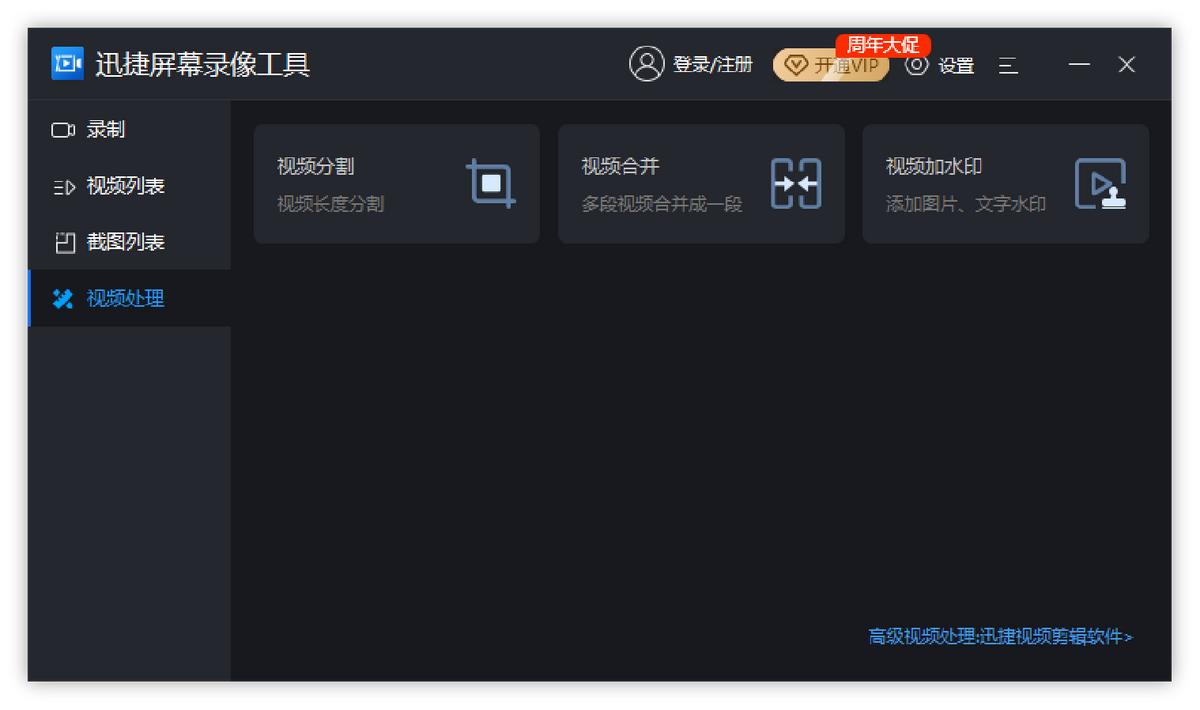Click the login avatar circle icon
This screenshot has width=1200, height=710.
point(644,63)
